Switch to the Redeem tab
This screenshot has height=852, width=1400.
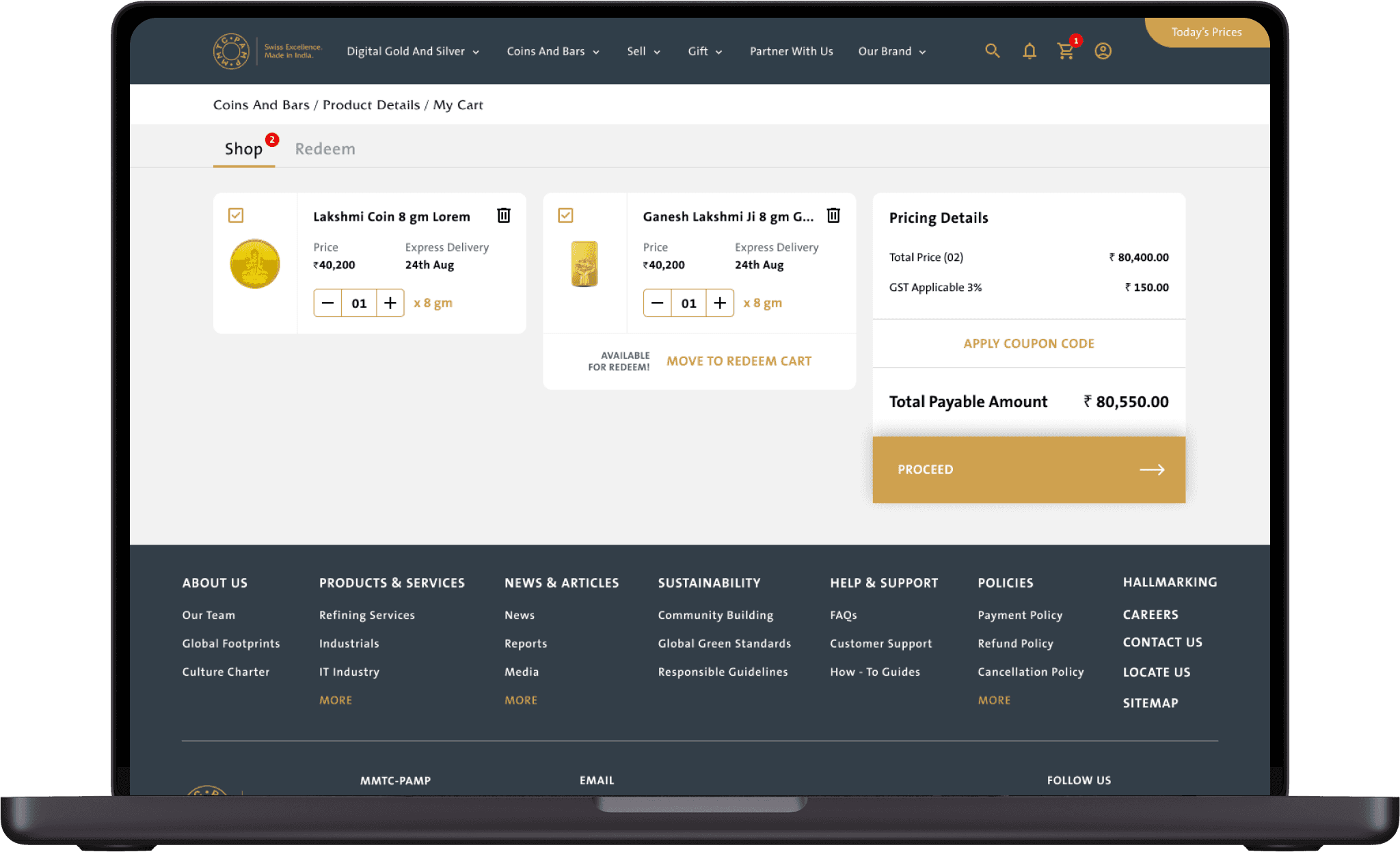pos(325,149)
